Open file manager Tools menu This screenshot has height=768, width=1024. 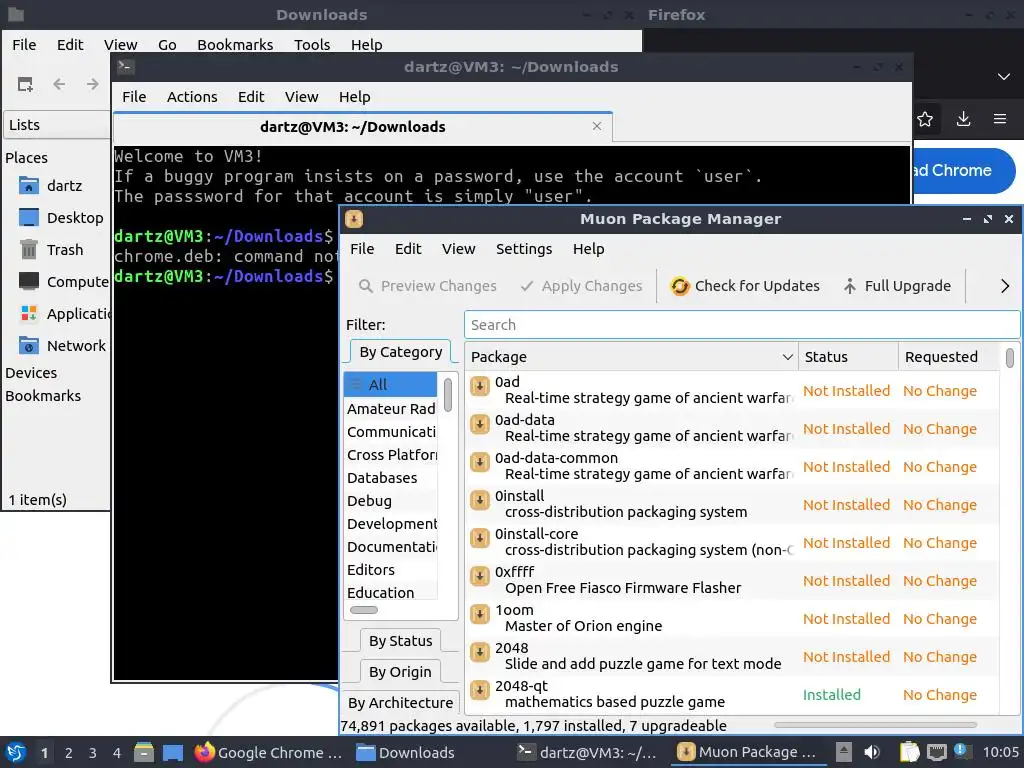pyautogui.click(x=312, y=44)
